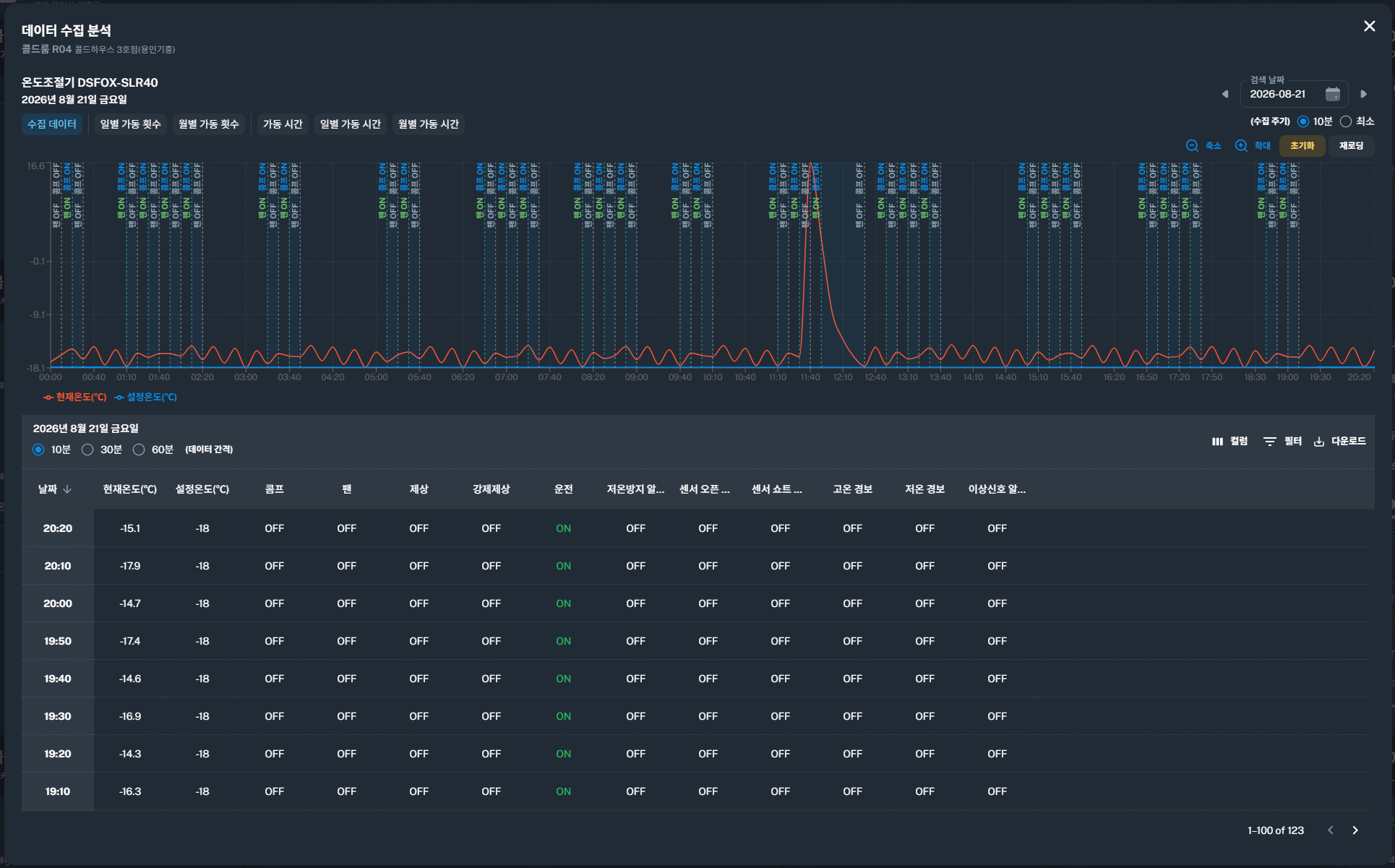Click the 19:10 table row time

[x=58, y=791]
